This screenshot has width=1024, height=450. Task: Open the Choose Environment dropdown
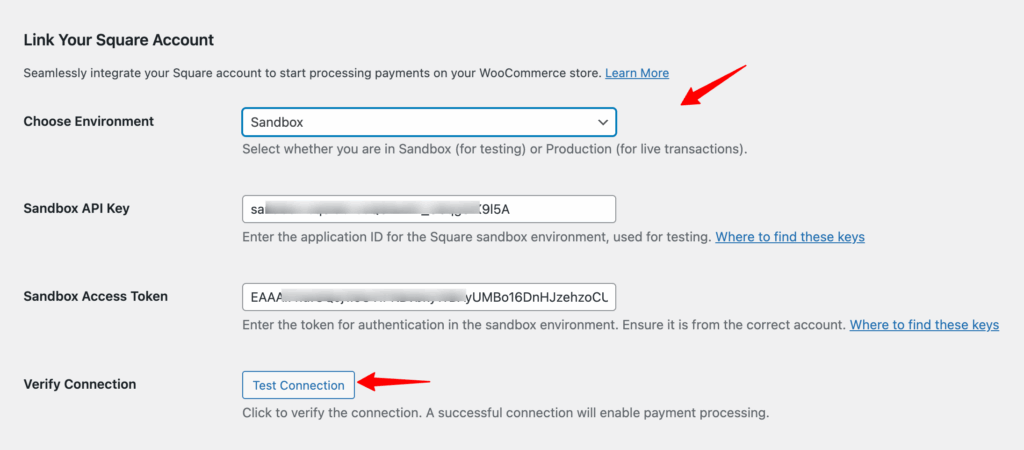(428, 122)
